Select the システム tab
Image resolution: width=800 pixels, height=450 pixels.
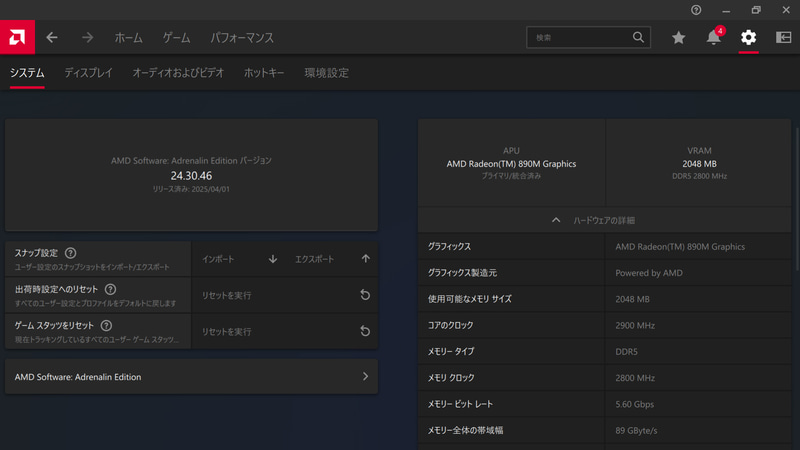pos(27,73)
